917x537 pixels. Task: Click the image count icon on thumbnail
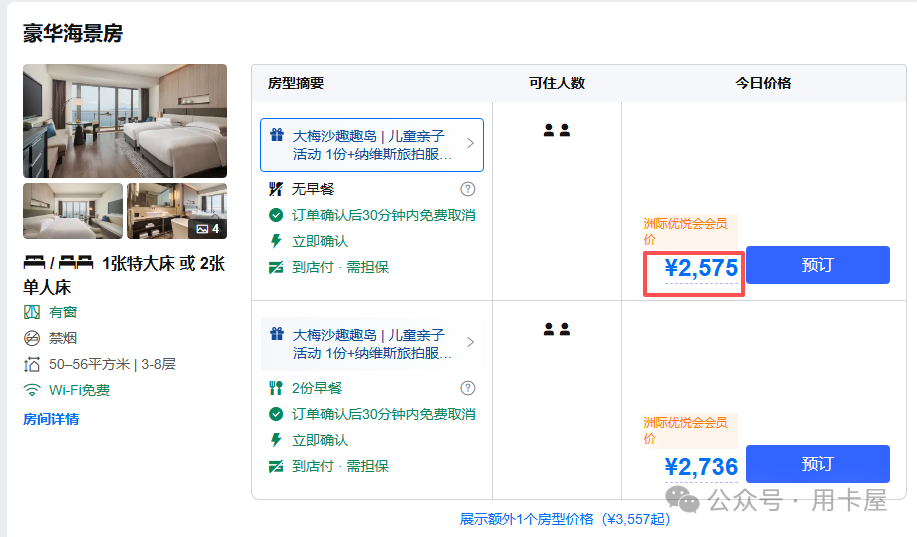tap(202, 229)
